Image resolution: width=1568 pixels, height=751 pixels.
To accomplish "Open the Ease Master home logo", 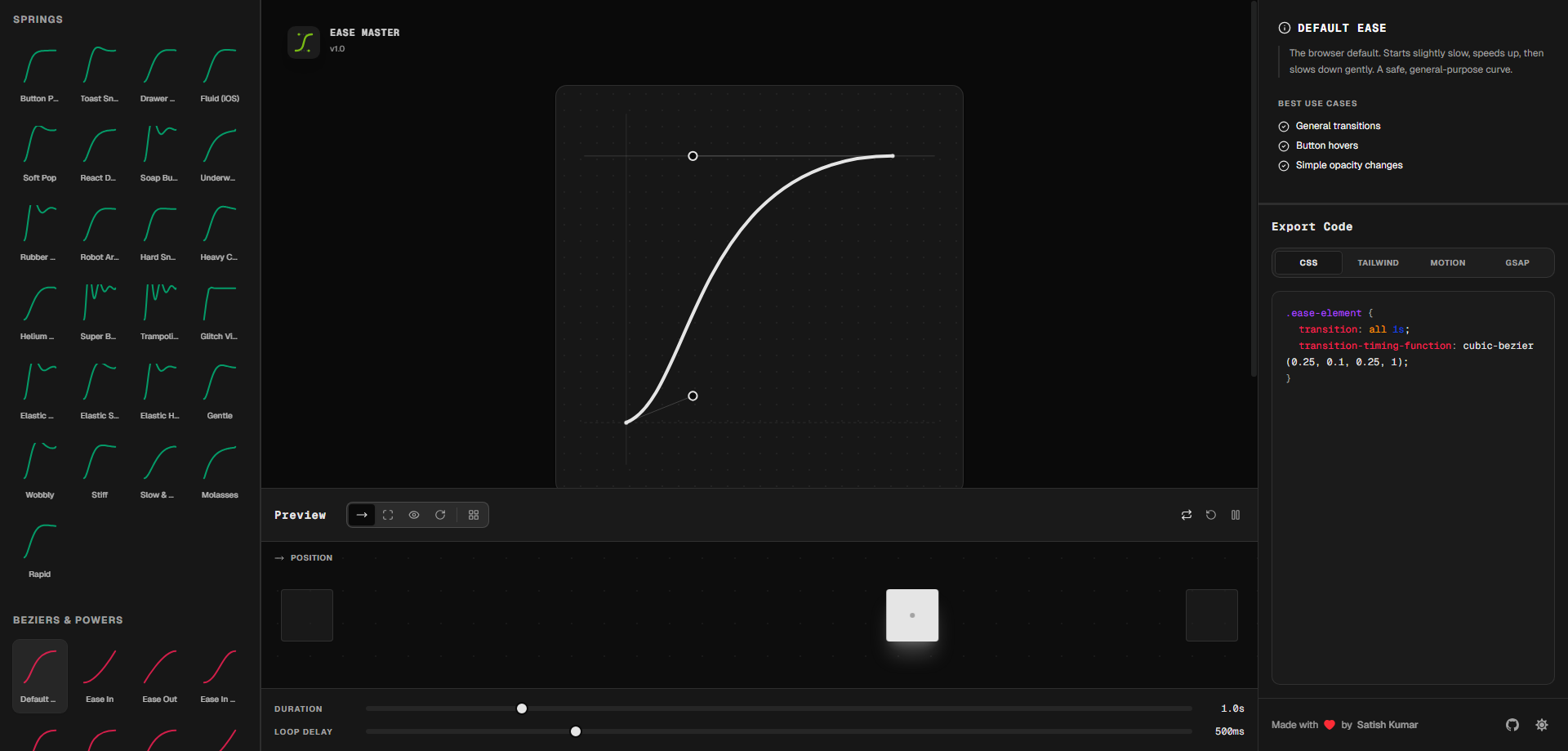I will (x=303, y=42).
